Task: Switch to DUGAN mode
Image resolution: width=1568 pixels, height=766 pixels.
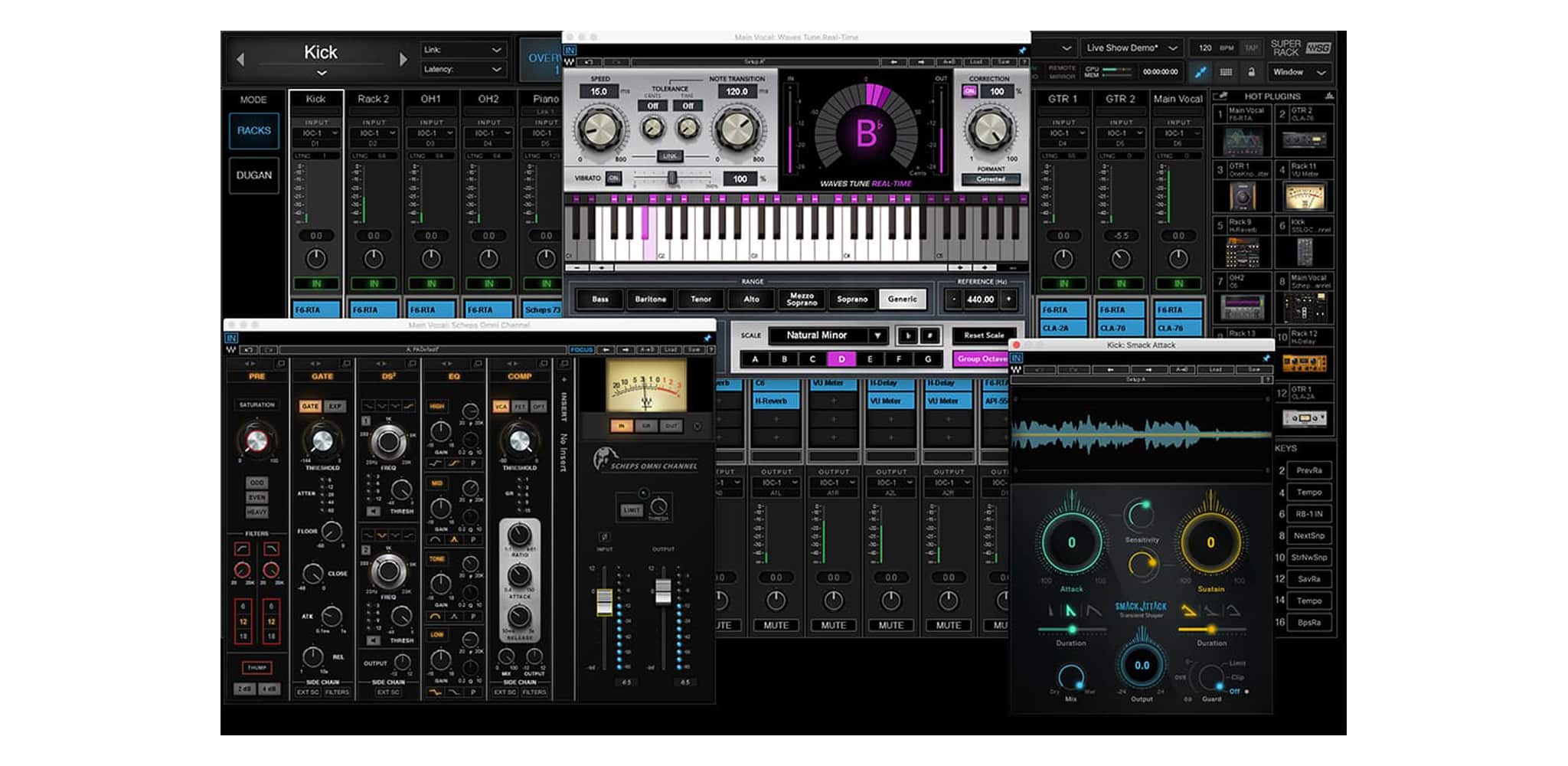Action: pyautogui.click(x=253, y=175)
